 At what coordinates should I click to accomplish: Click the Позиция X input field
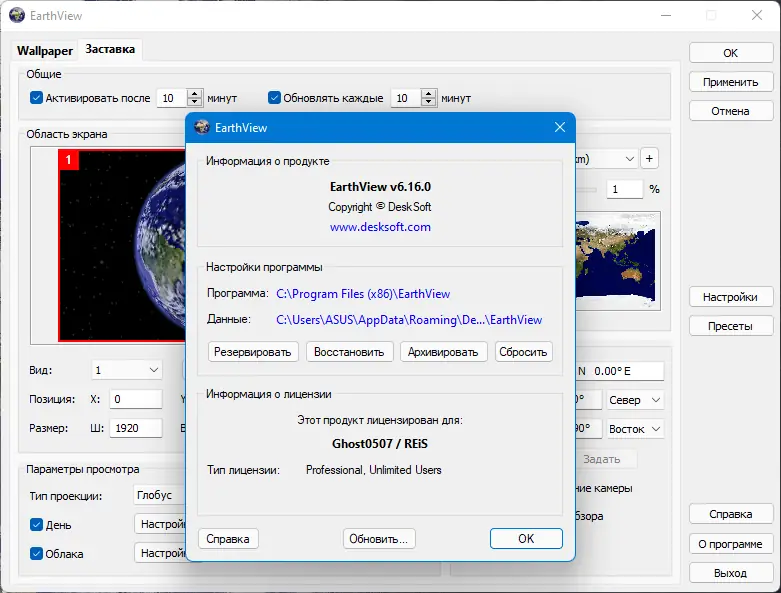pos(136,399)
